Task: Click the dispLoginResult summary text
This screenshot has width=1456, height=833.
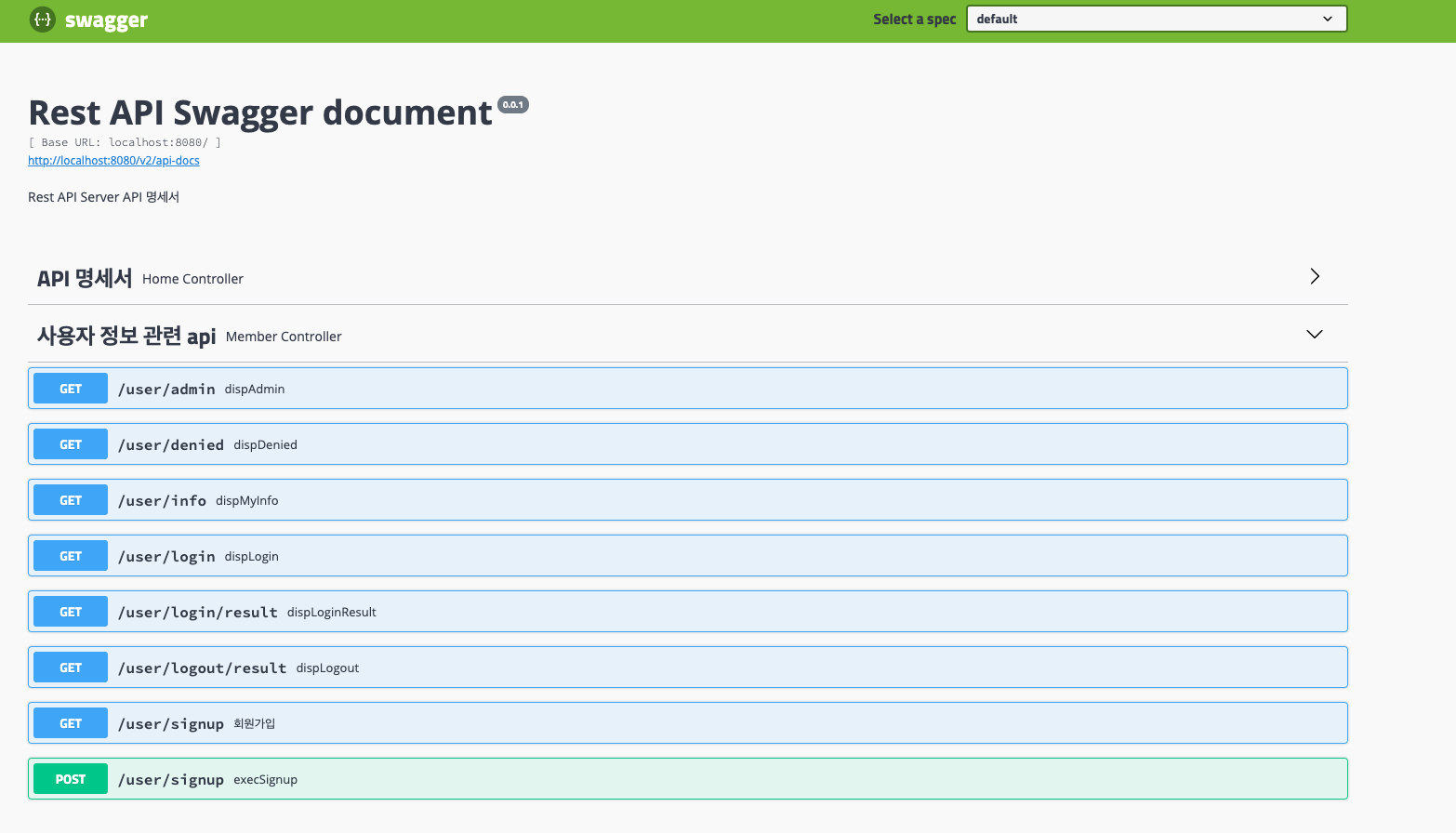Action: coord(332,612)
